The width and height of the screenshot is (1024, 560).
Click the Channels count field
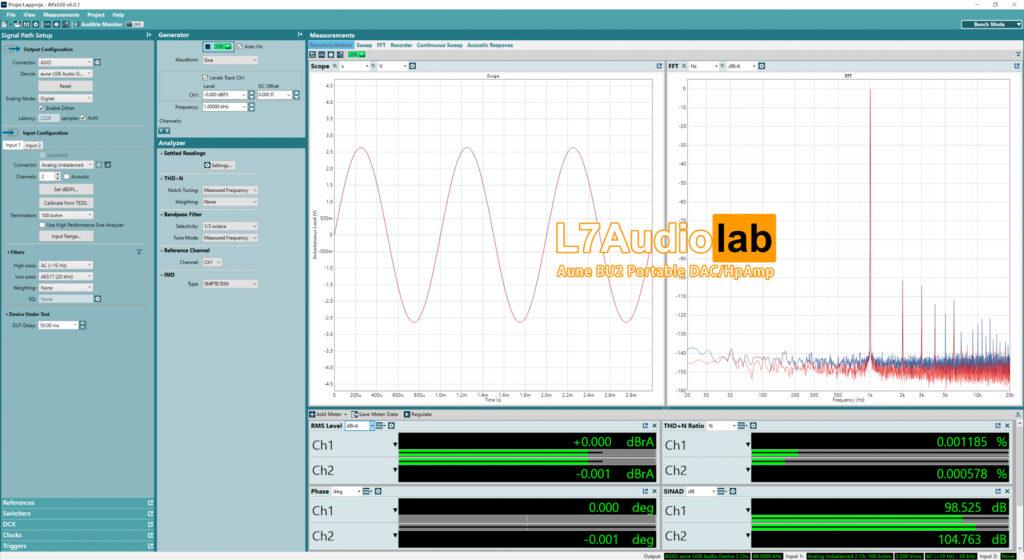click(x=47, y=177)
